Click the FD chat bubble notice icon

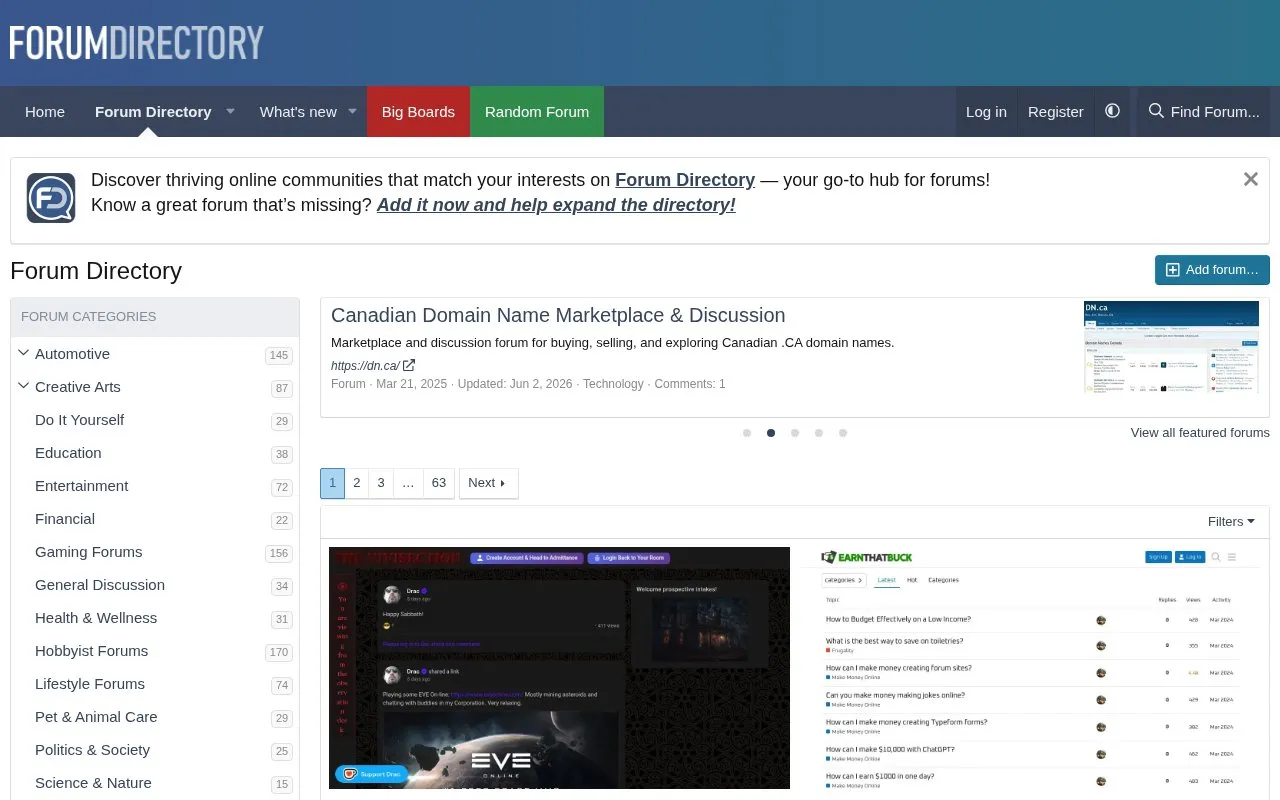[x=51, y=198]
